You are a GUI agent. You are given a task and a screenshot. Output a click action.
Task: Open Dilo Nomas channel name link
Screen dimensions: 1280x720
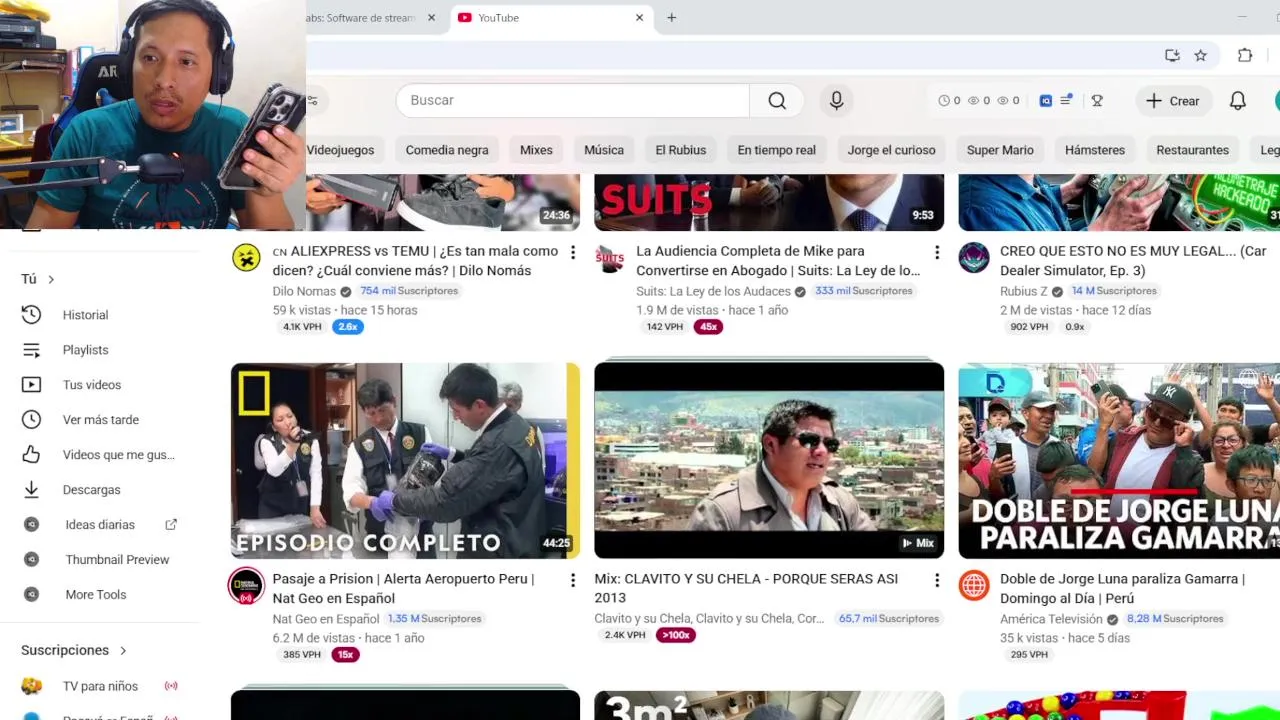point(304,291)
